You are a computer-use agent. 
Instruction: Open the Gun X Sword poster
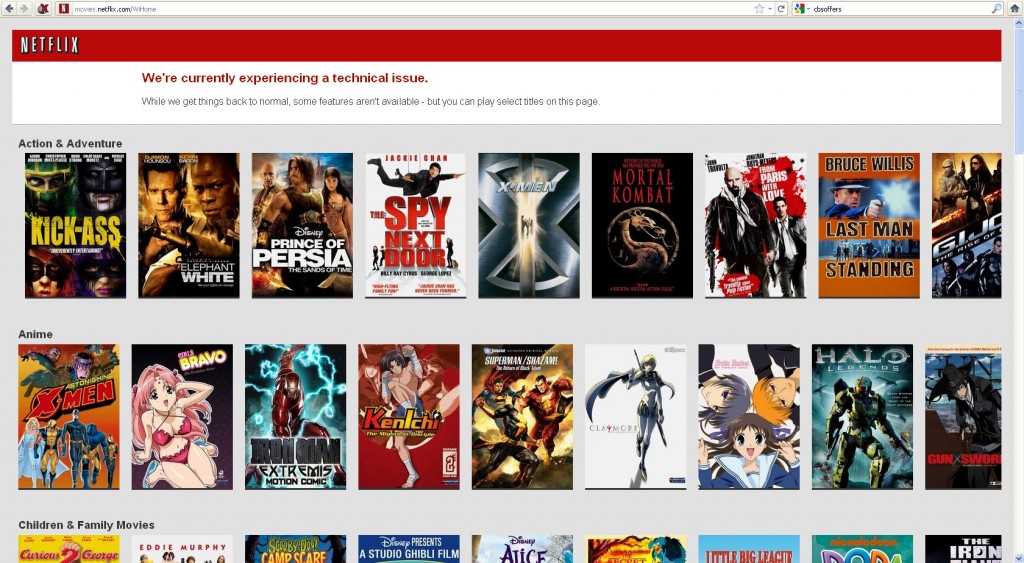tap(963, 417)
